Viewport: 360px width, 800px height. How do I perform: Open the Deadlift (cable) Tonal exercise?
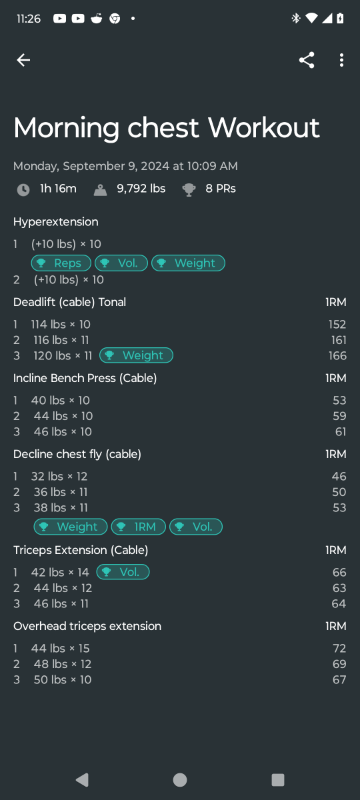(x=69, y=302)
